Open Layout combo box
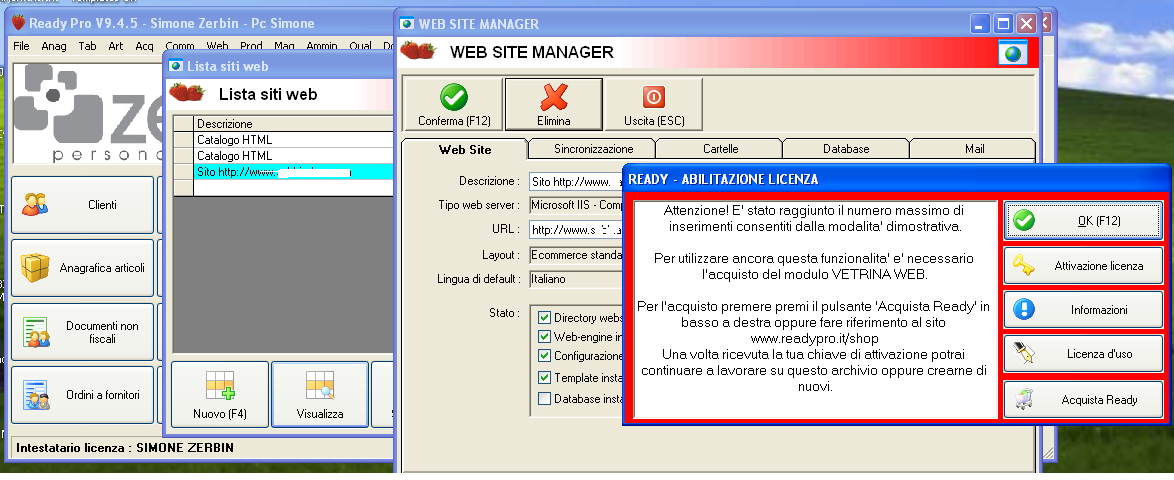 576,255
